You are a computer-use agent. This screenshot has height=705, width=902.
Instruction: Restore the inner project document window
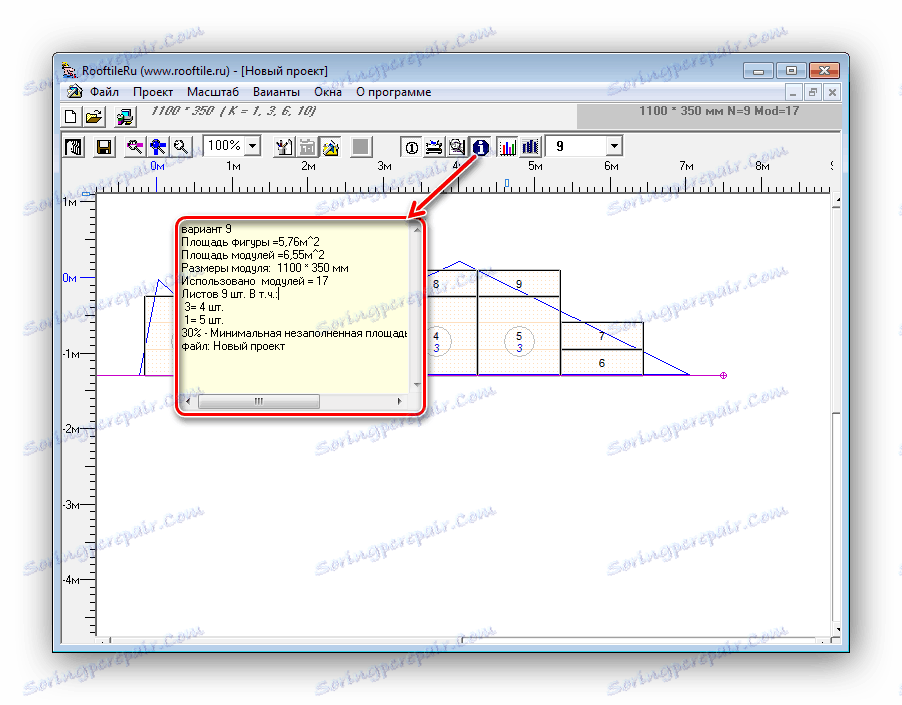click(x=813, y=92)
